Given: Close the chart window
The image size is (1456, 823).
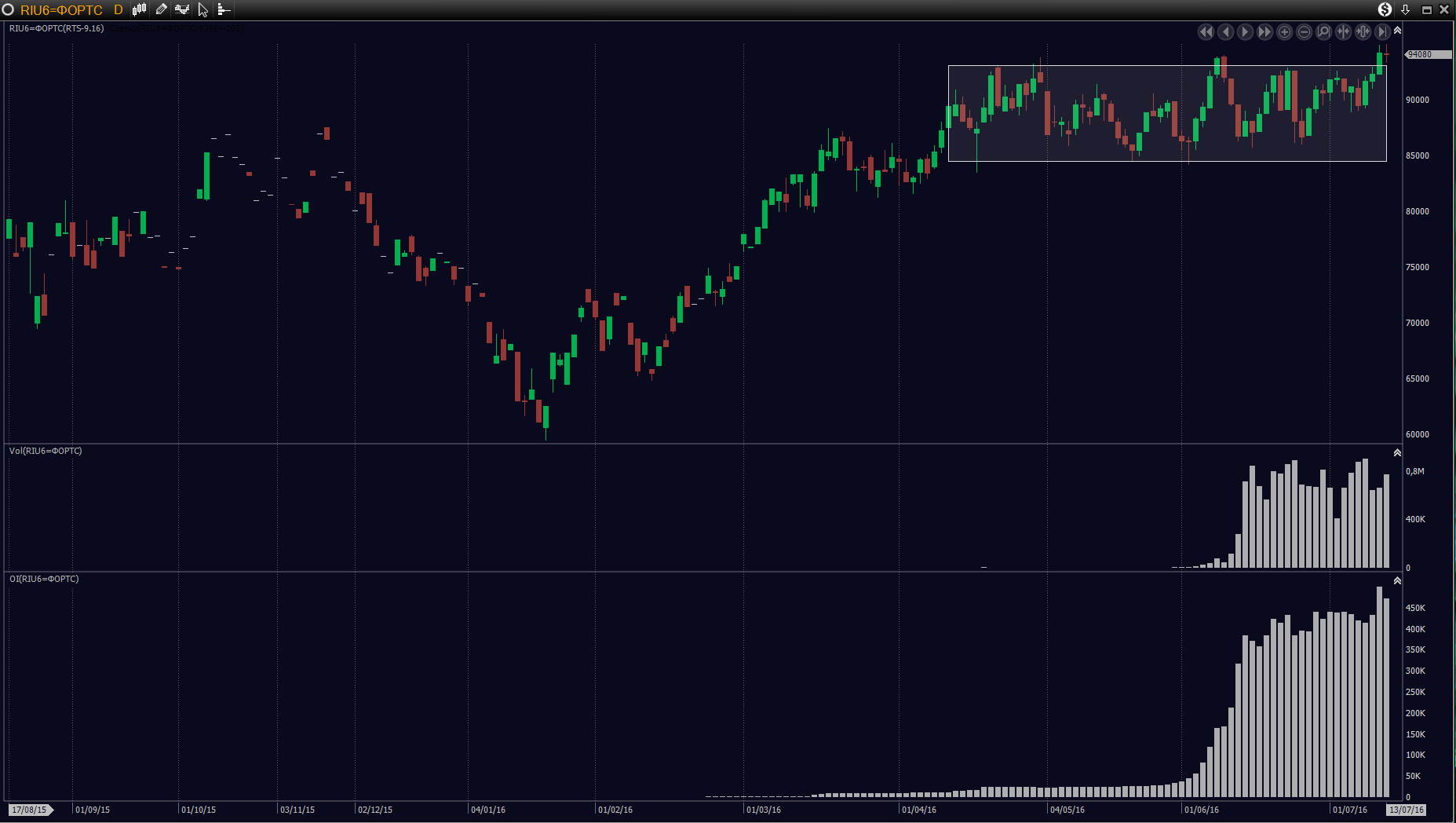Looking at the screenshot, I should point(1444,9).
